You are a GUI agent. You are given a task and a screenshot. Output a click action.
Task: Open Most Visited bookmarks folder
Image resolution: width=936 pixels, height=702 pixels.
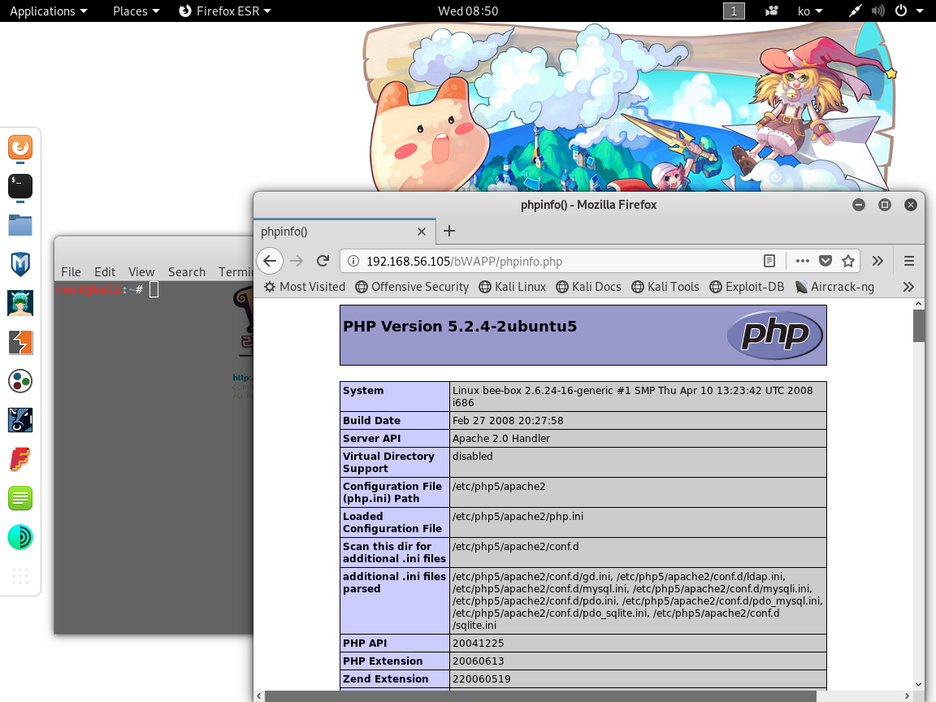[304, 287]
